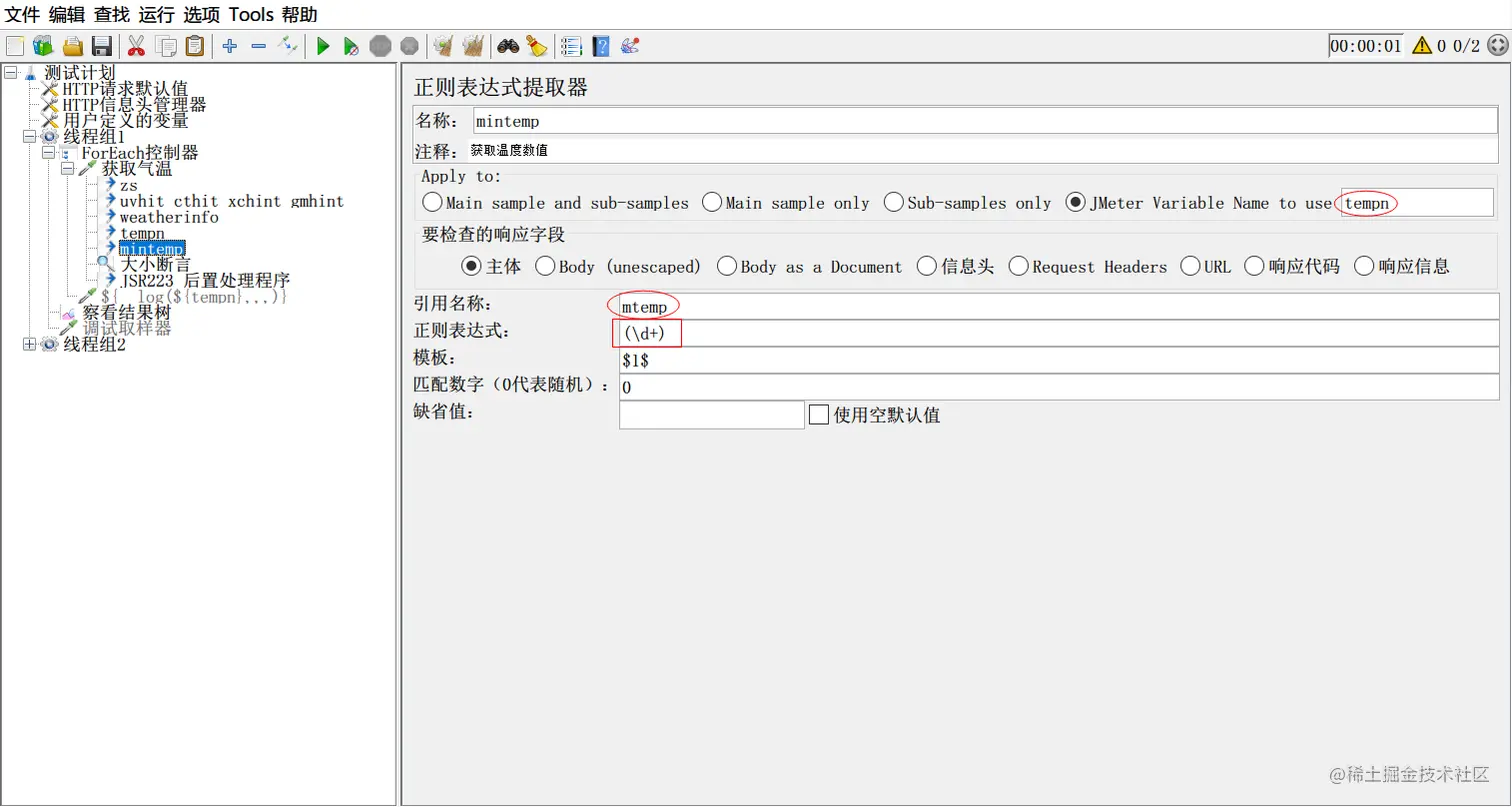1512x807 pixels.
Task: Enable the 使用空默认值 checkbox
Action: click(x=818, y=414)
